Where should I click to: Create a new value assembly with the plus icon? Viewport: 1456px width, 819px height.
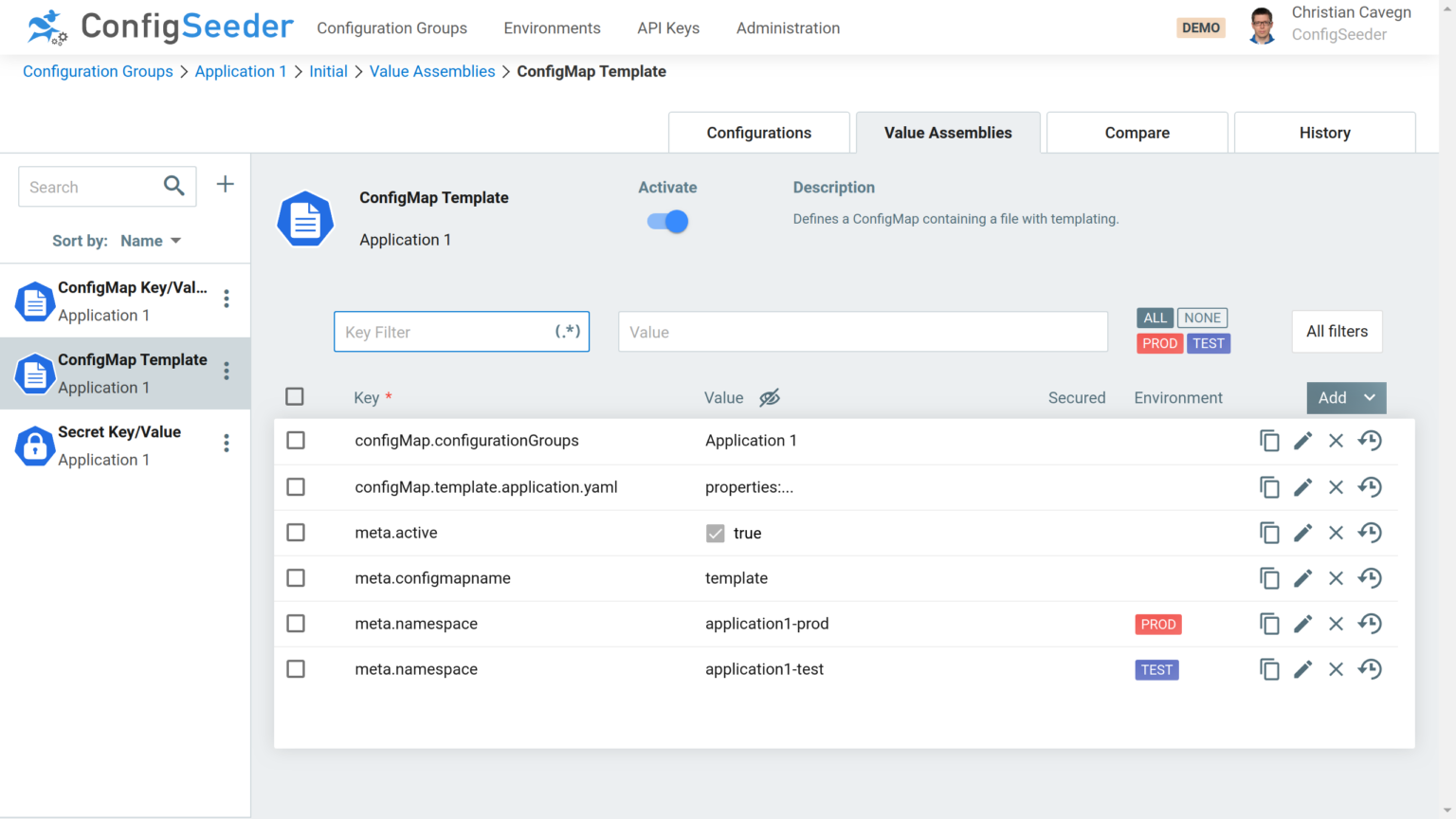pyautogui.click(x=225, y=185)
